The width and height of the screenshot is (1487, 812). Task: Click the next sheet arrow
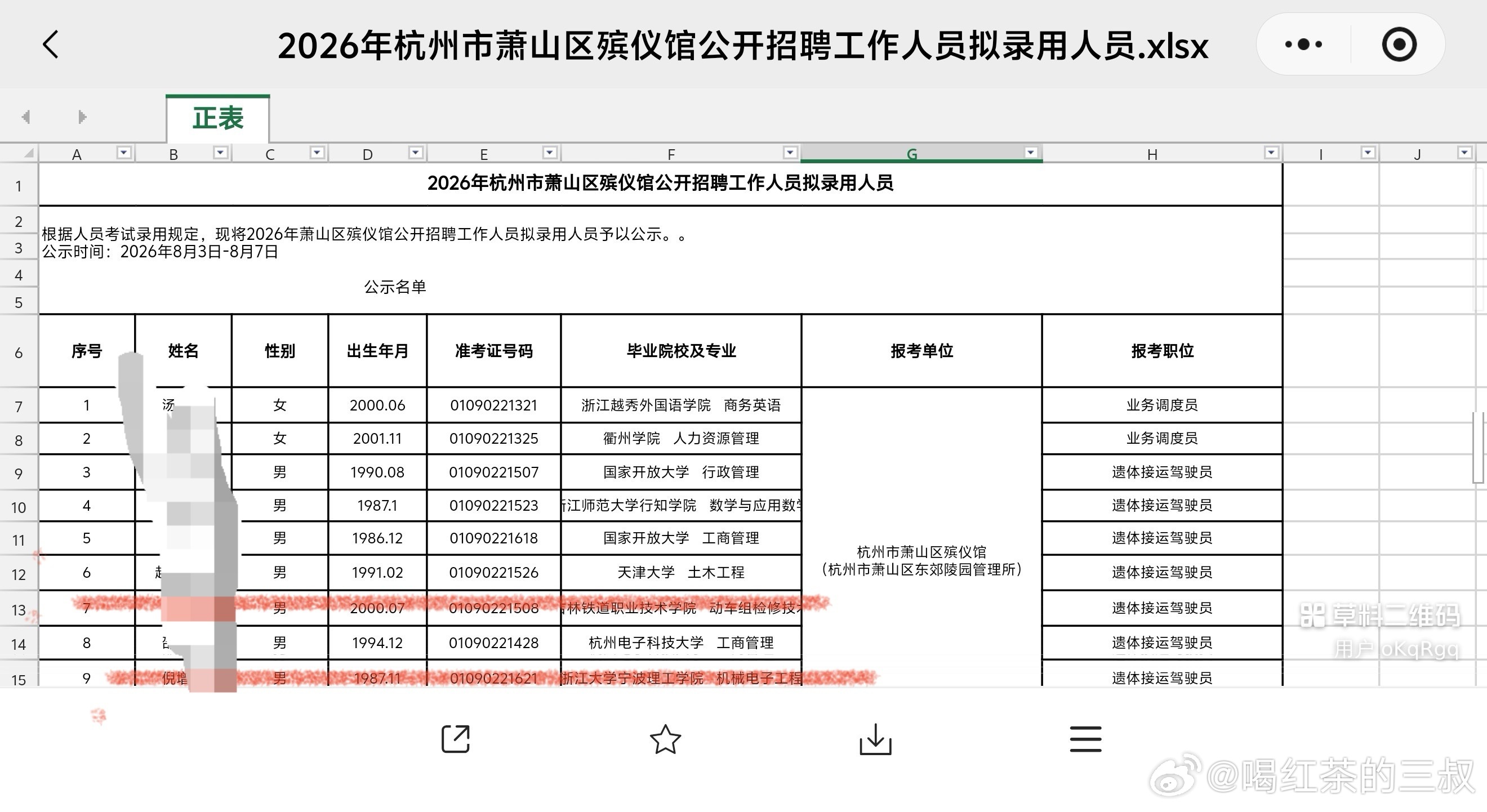pos(82,117)
